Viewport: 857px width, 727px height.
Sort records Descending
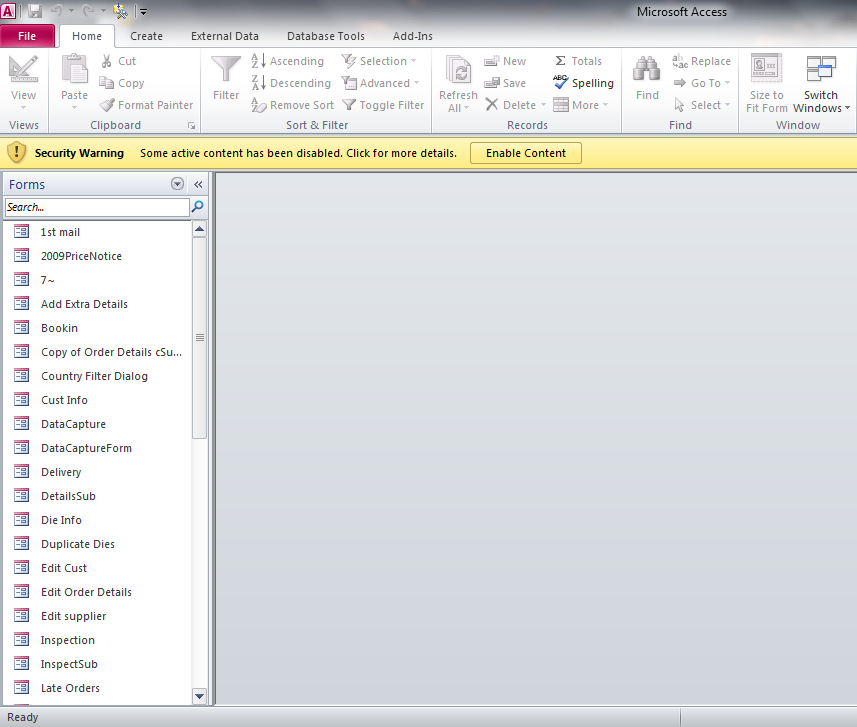click(291, 83)
